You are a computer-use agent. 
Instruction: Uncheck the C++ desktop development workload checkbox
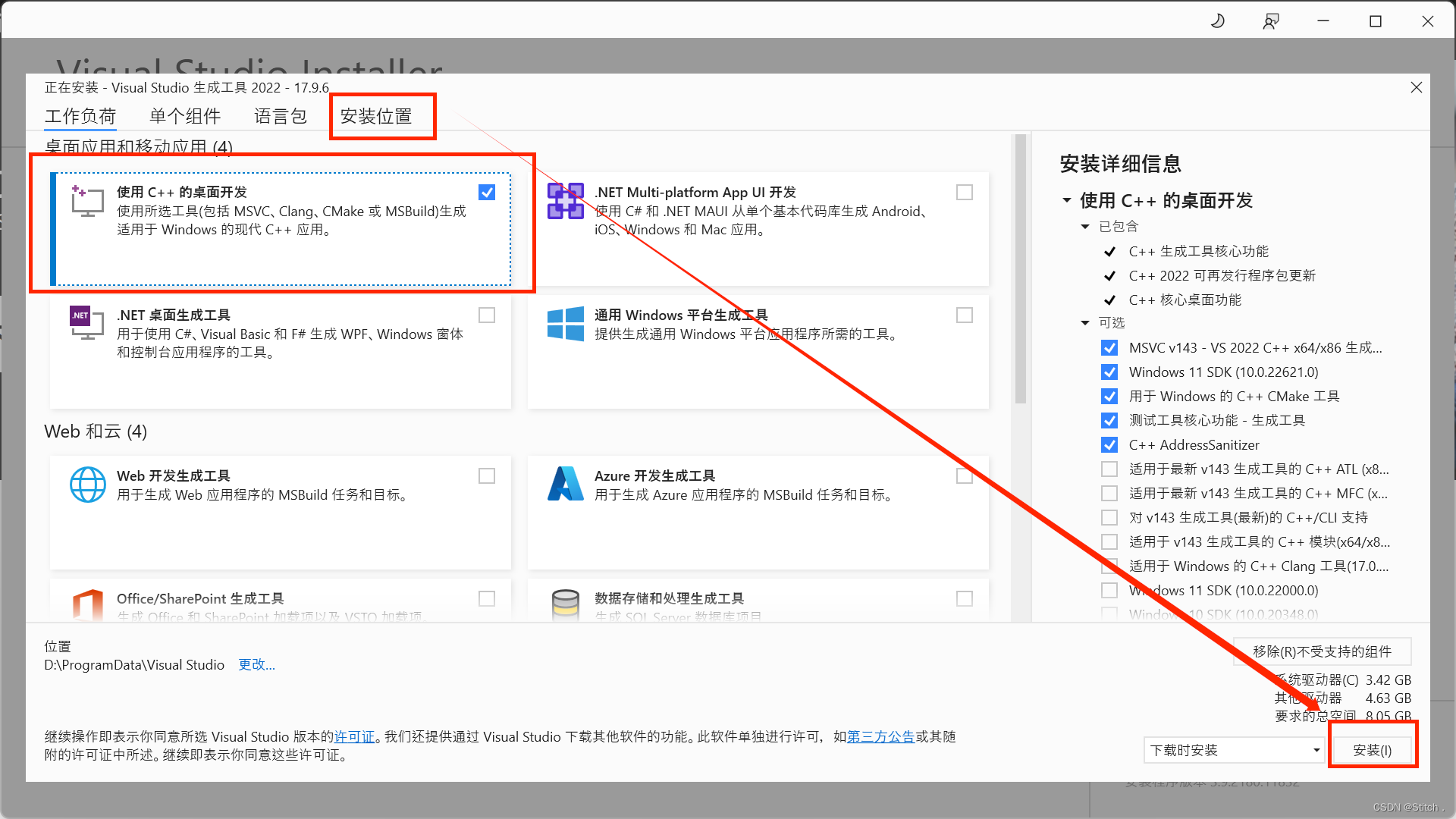(x=487, y=193)
